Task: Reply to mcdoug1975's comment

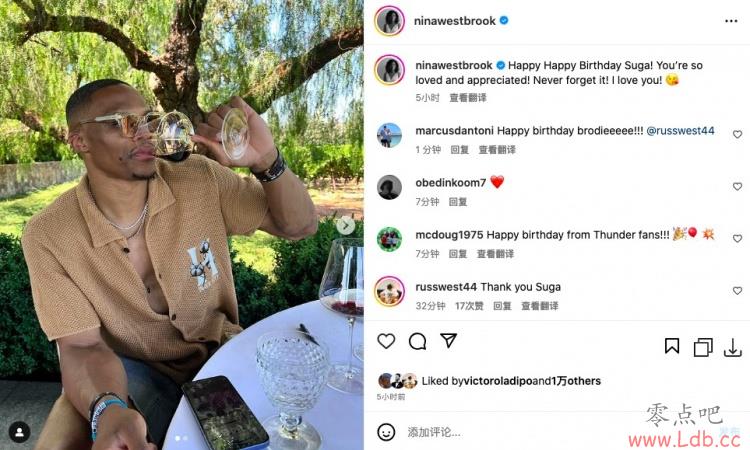Action: point(458,254)
